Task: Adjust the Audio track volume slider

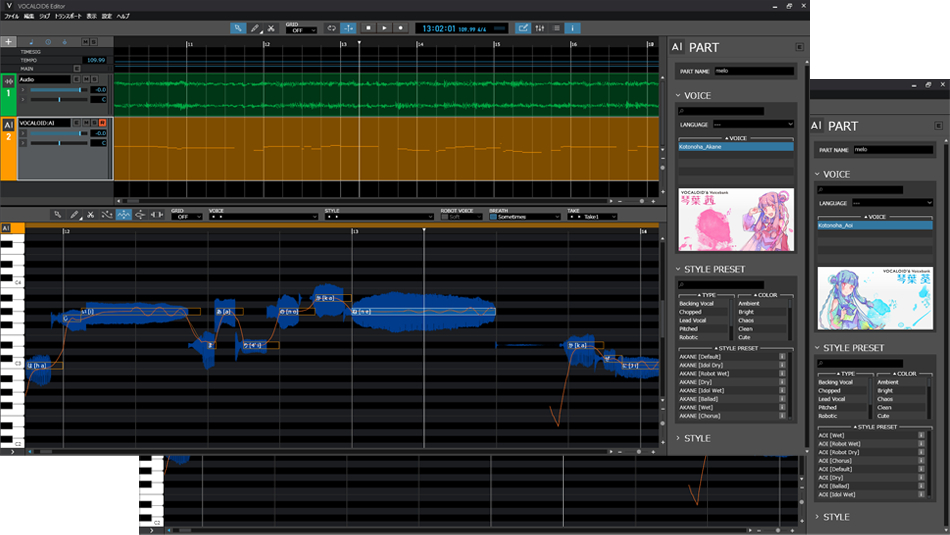Action: 59,90
